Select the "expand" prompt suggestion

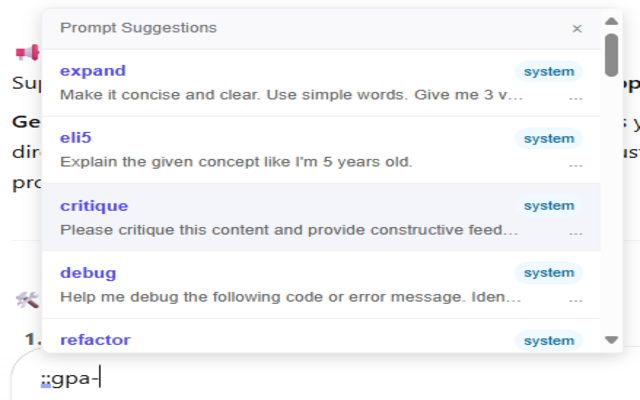93,71
